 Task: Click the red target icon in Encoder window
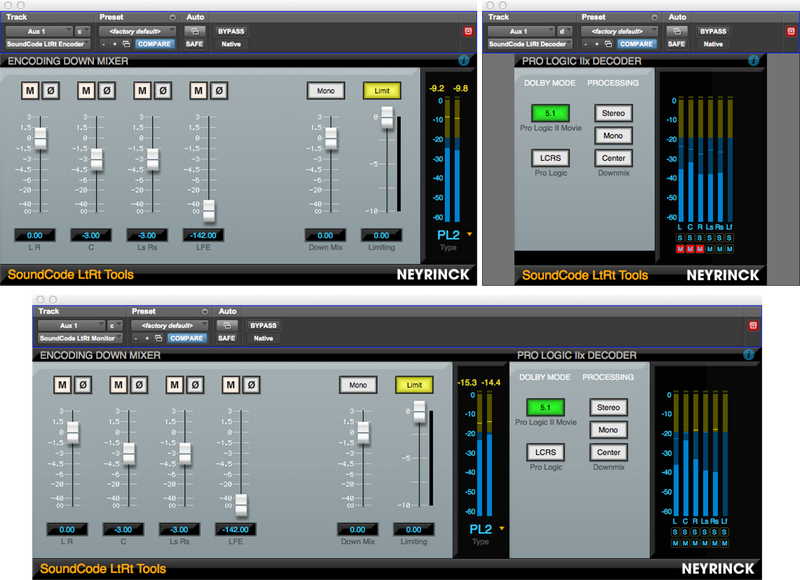coord(468,31)
